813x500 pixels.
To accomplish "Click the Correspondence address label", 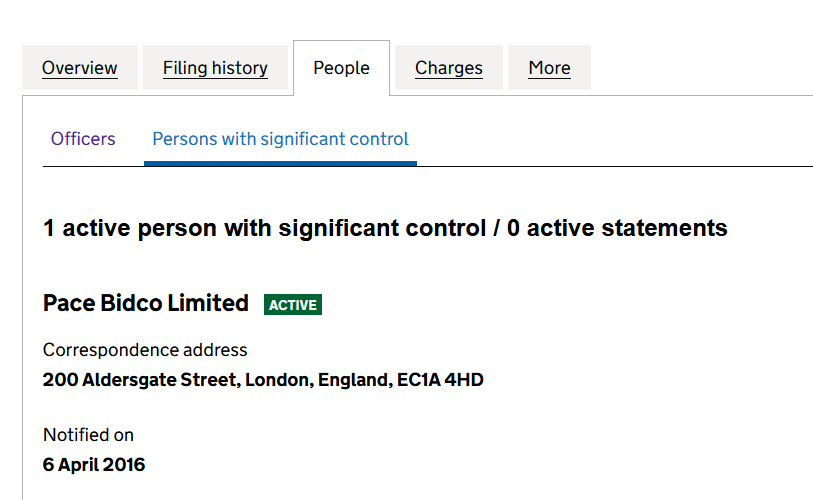I will pos(145,350).
